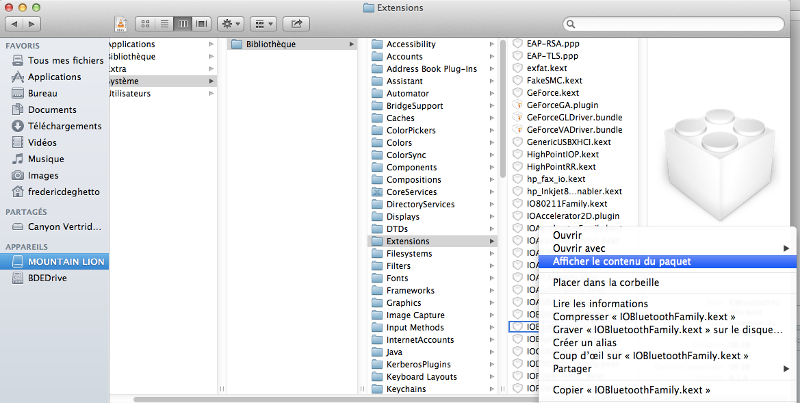Screen dimensions: 800x403
Task: Switch to icon view mode
Action: pos(145,24)
